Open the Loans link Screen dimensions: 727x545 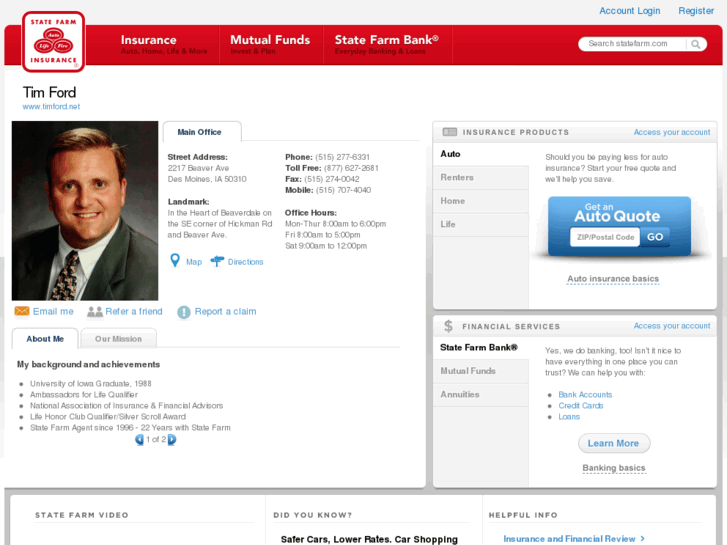pos(569,417)
